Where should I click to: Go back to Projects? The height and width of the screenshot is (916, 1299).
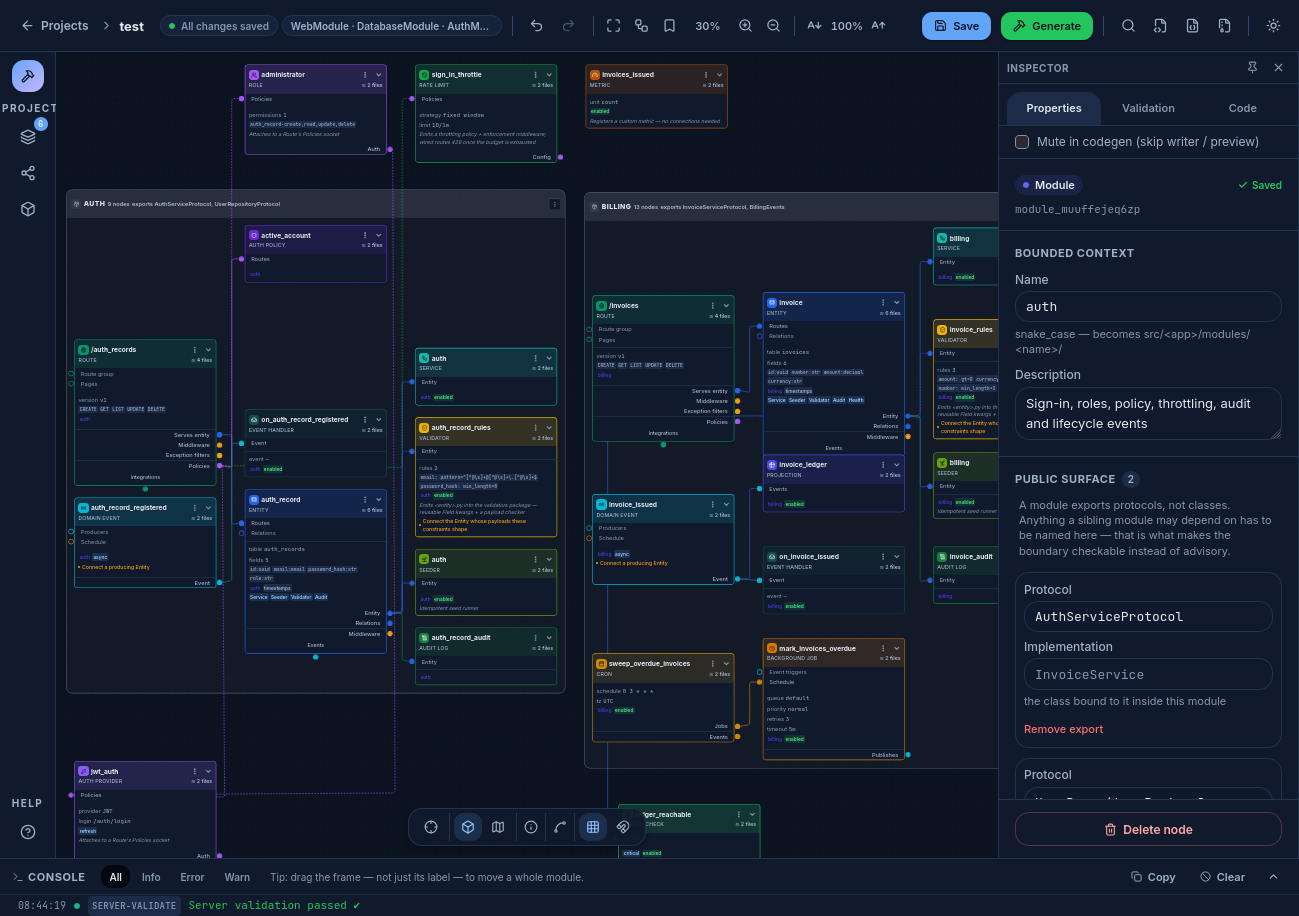click(x=55, y=26)
